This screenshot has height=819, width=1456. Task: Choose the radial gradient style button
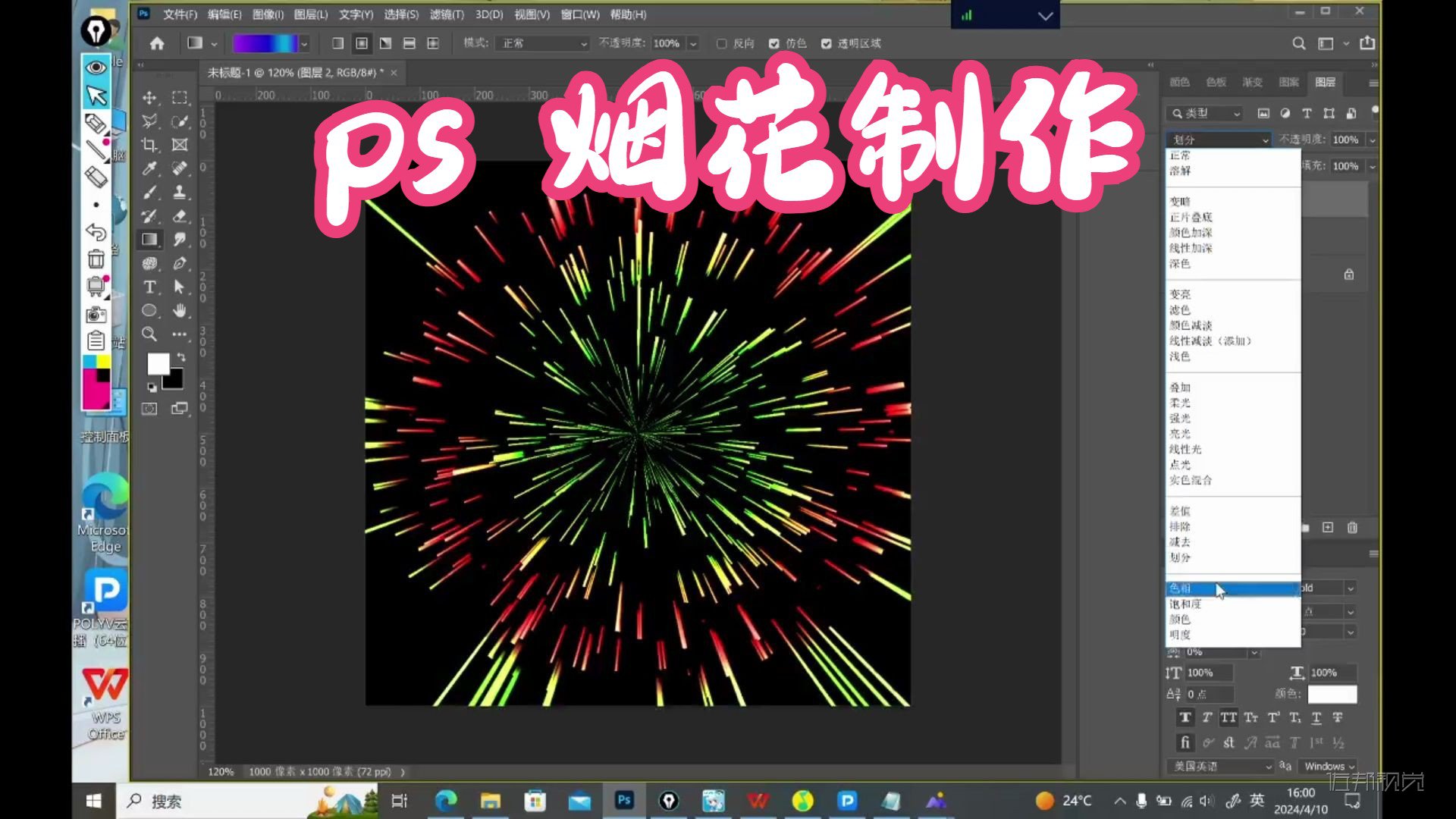tap(362, 43)
